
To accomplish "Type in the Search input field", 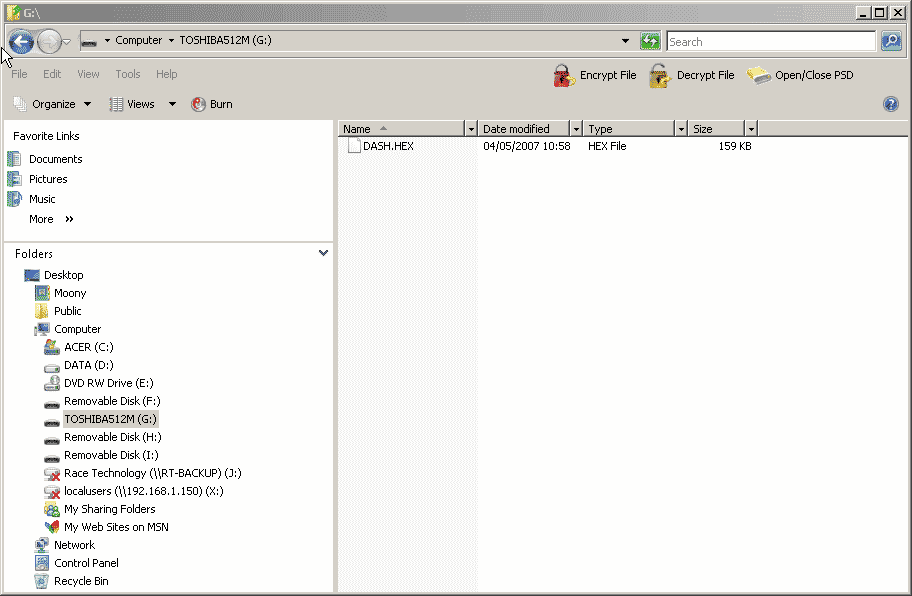I will pyautogui.click(x=770, y=42).
